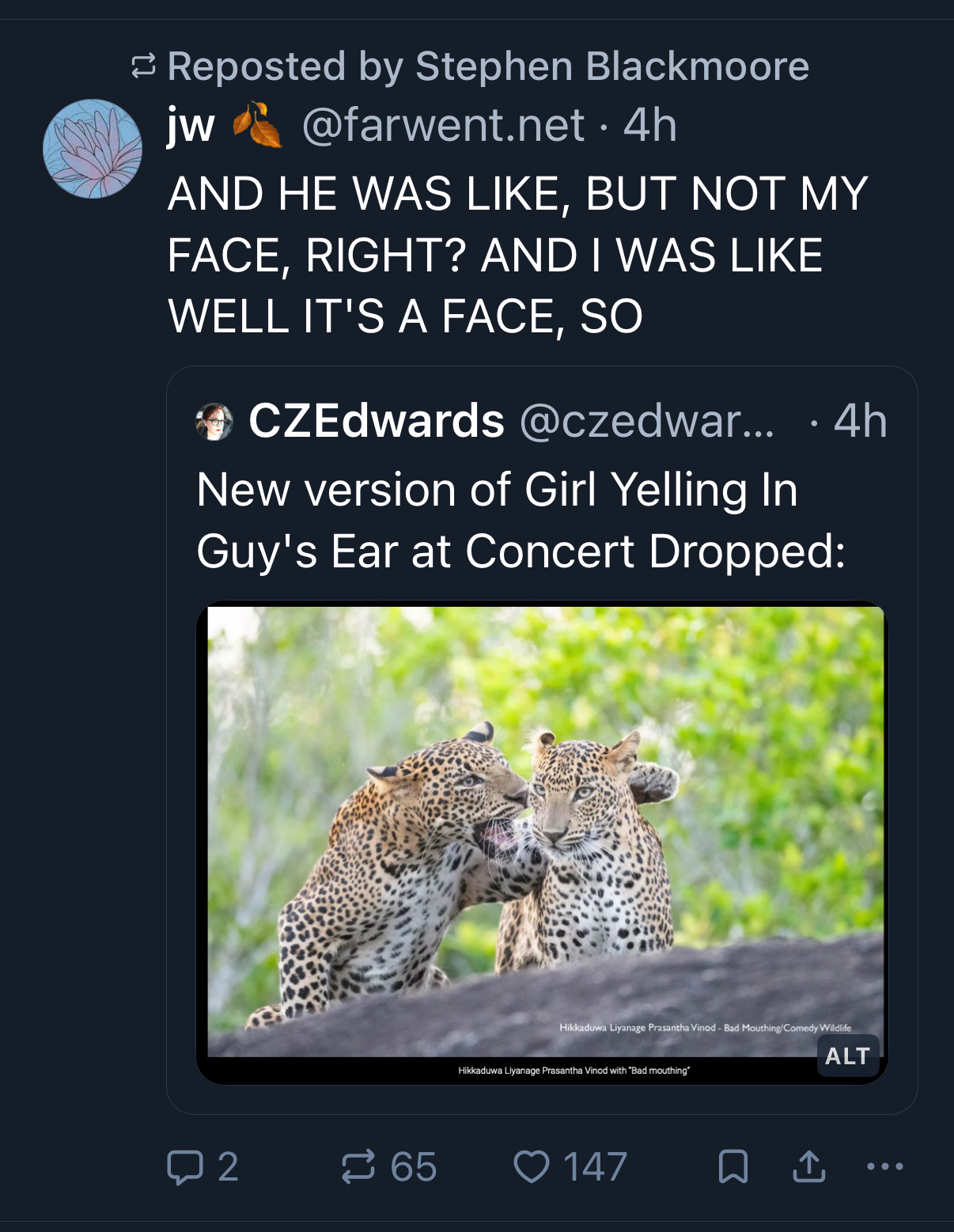The height and width of the screenshot is (1232, 954).
Task: Click the like count of 147
Action: tap(595, 1167)
